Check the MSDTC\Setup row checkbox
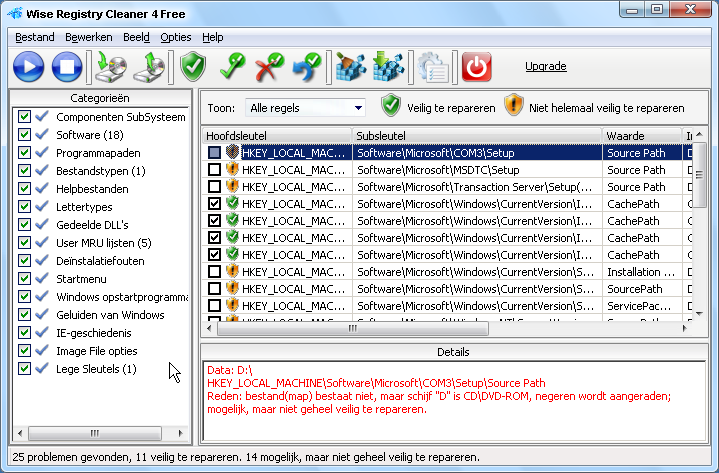The image size is (719, 473). [x=214, y=170]
